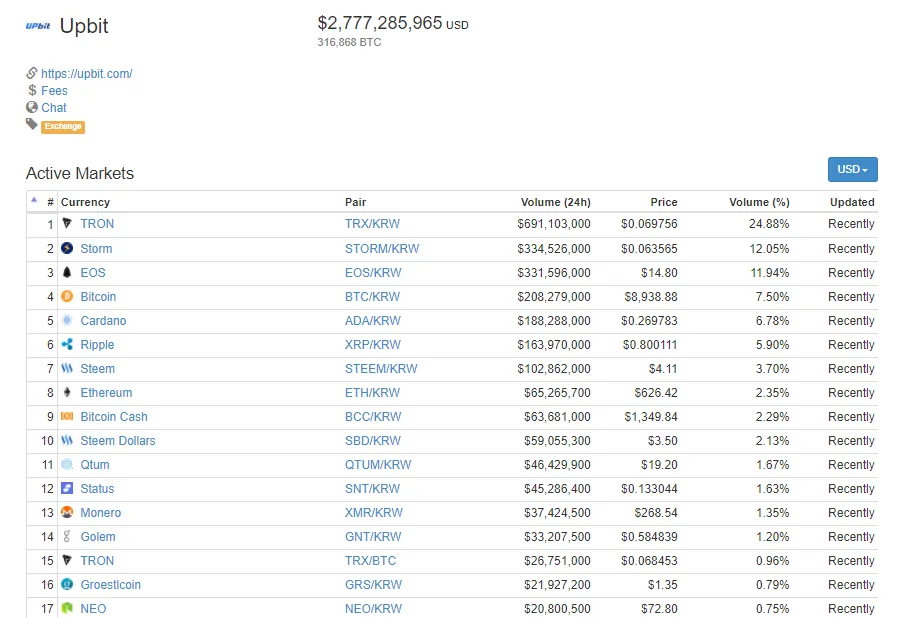Sort by the Updated column header
The image size is (907, 618).
[852, 202]
